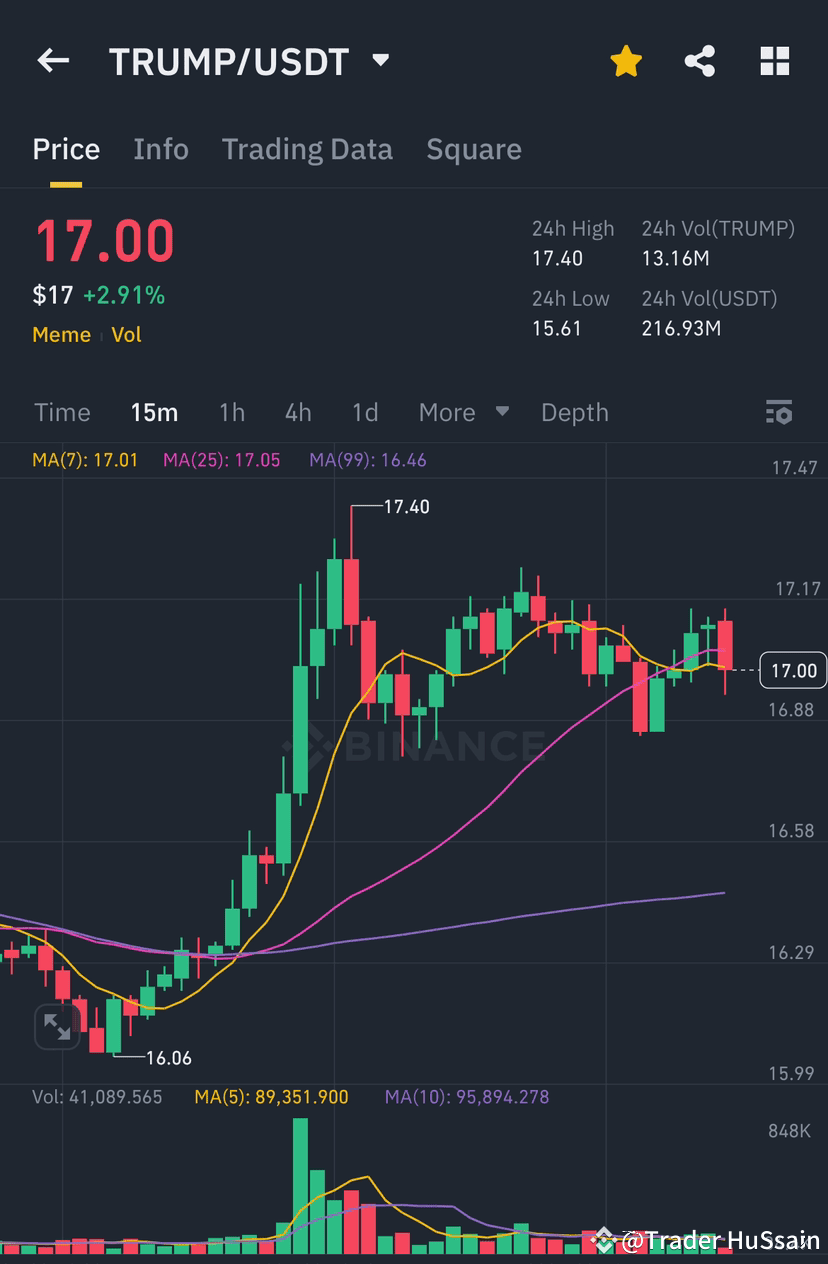Tap the back arrow to exit chart

[x=52, y=61]
